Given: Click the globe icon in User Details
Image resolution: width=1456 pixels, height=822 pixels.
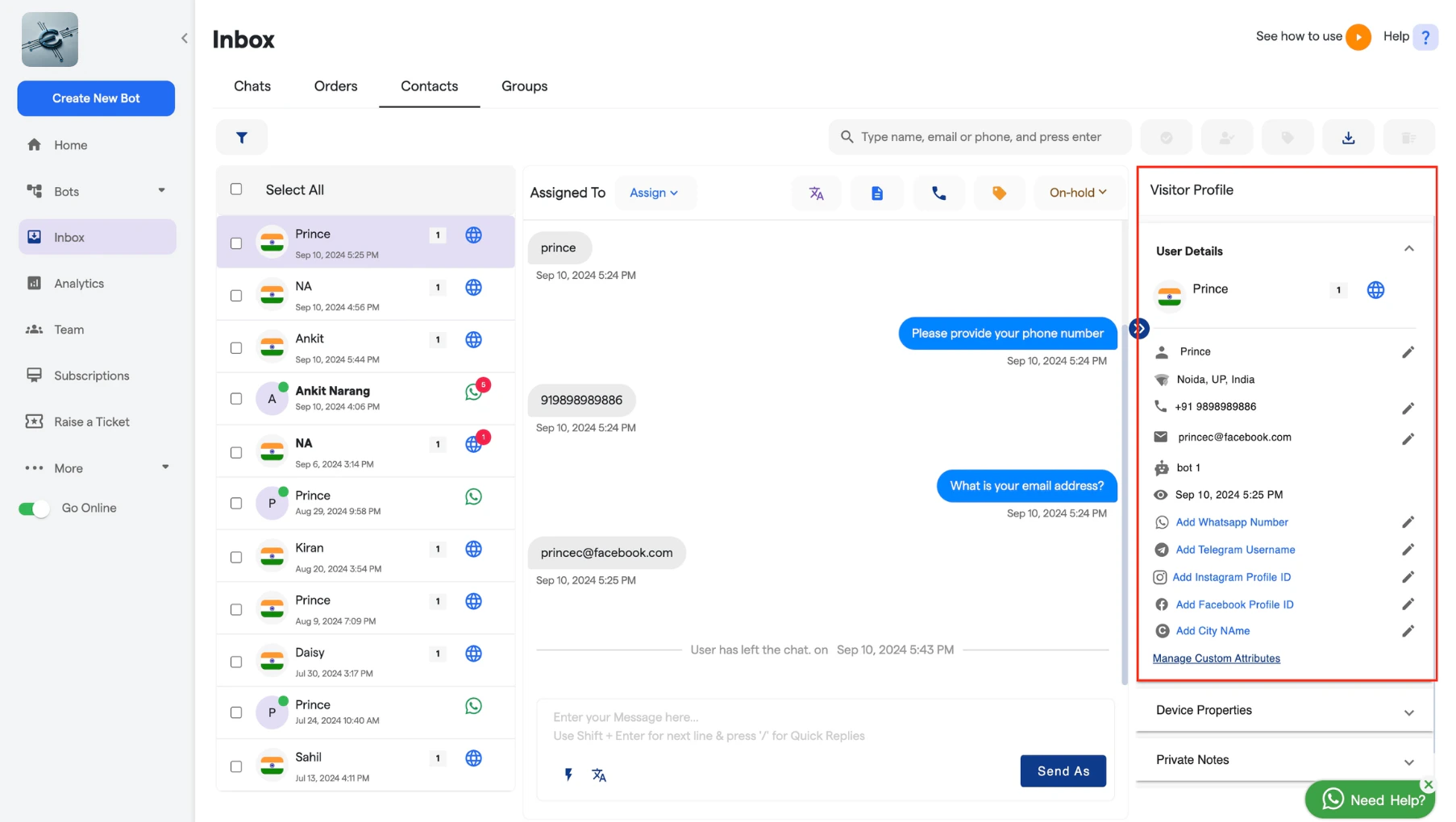Looking at the screenshot, I should coord(1375,290).
